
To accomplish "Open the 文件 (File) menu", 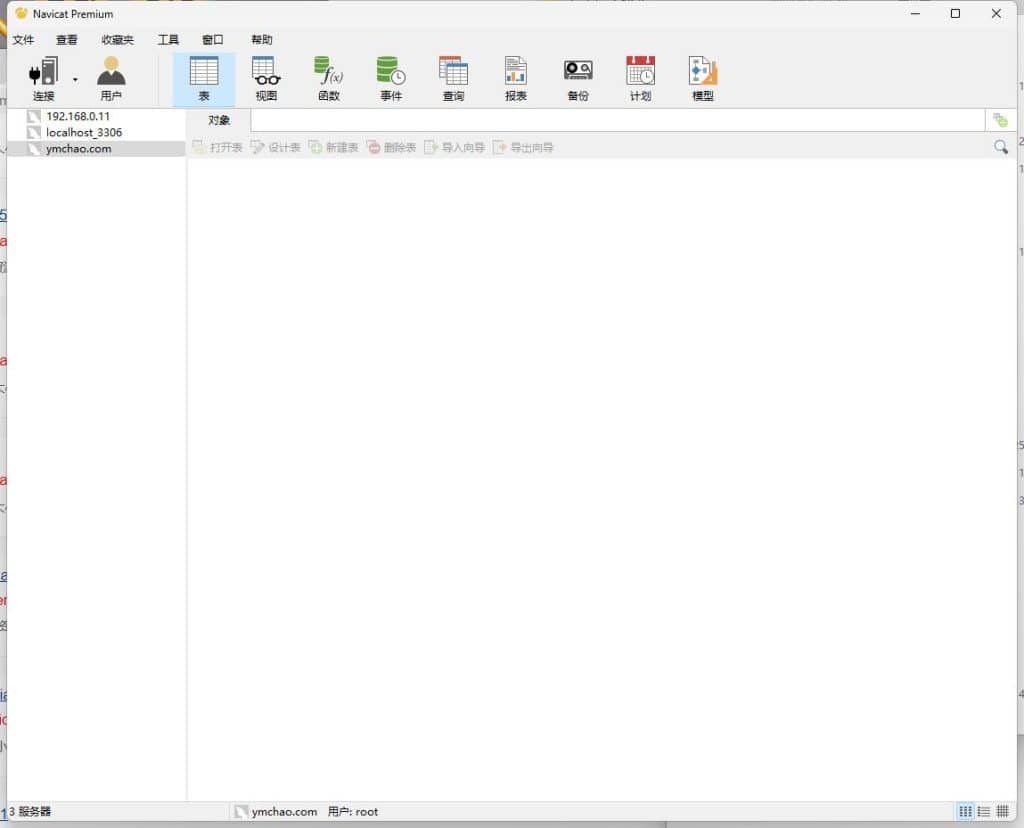I will pyautogui.click(x=23, y=40).
